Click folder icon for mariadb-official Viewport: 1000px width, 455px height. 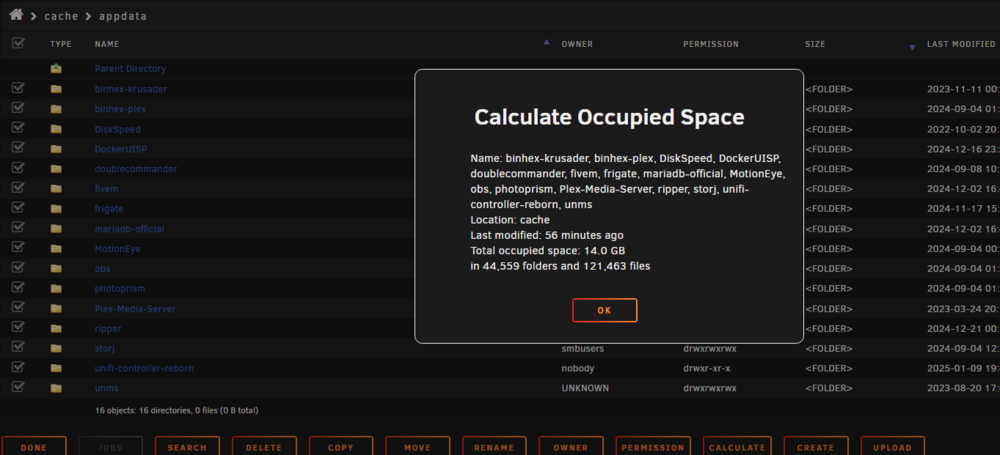[56, 228]
